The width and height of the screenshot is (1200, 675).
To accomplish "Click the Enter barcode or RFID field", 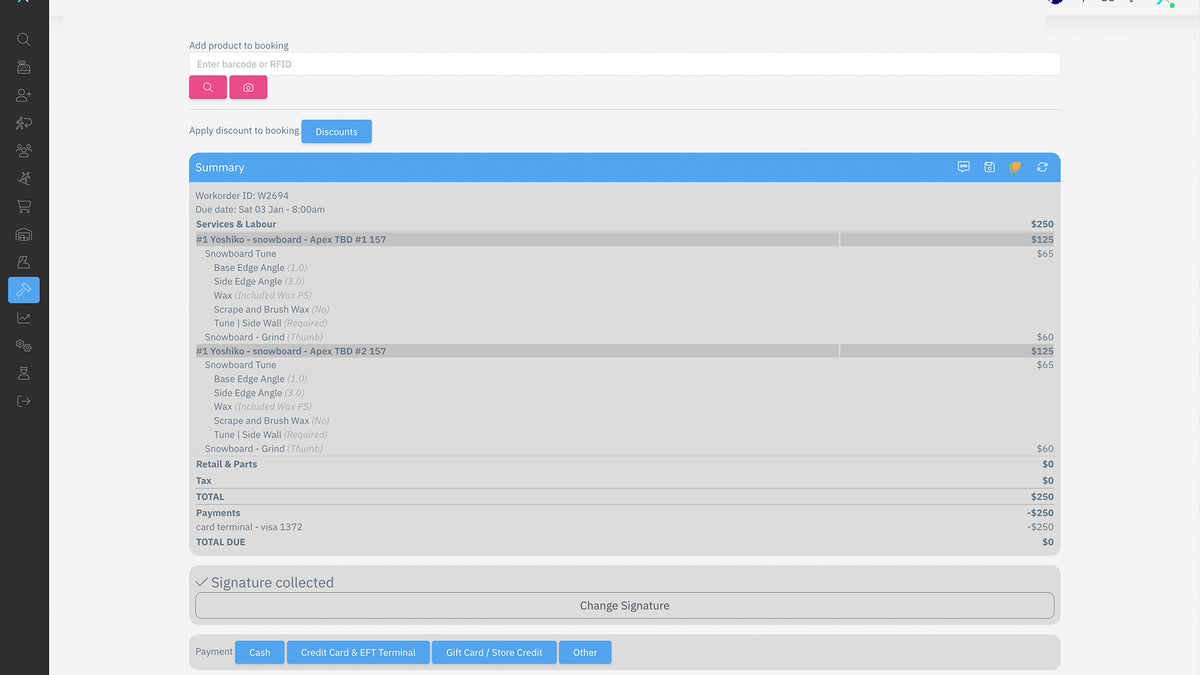I will tap(624, 64).
